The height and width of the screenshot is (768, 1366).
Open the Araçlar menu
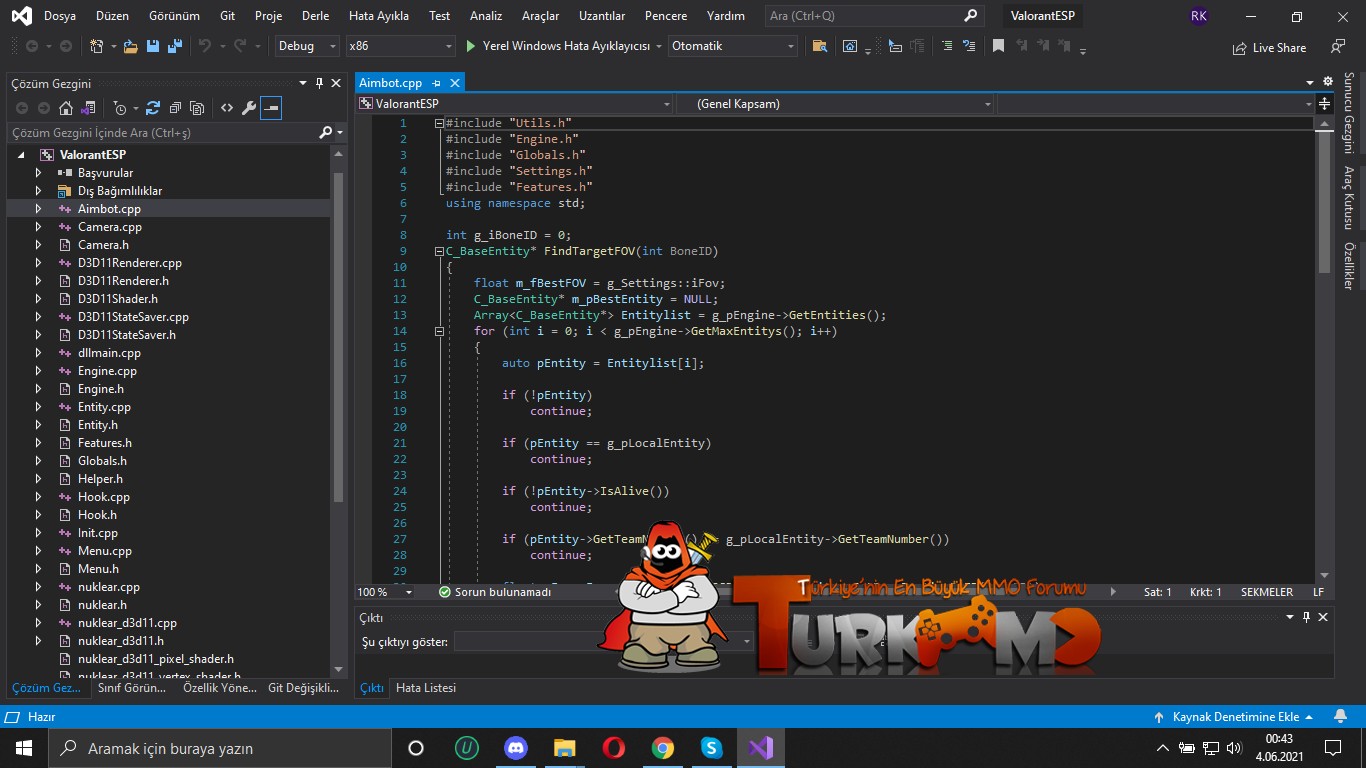click(541, 16)
